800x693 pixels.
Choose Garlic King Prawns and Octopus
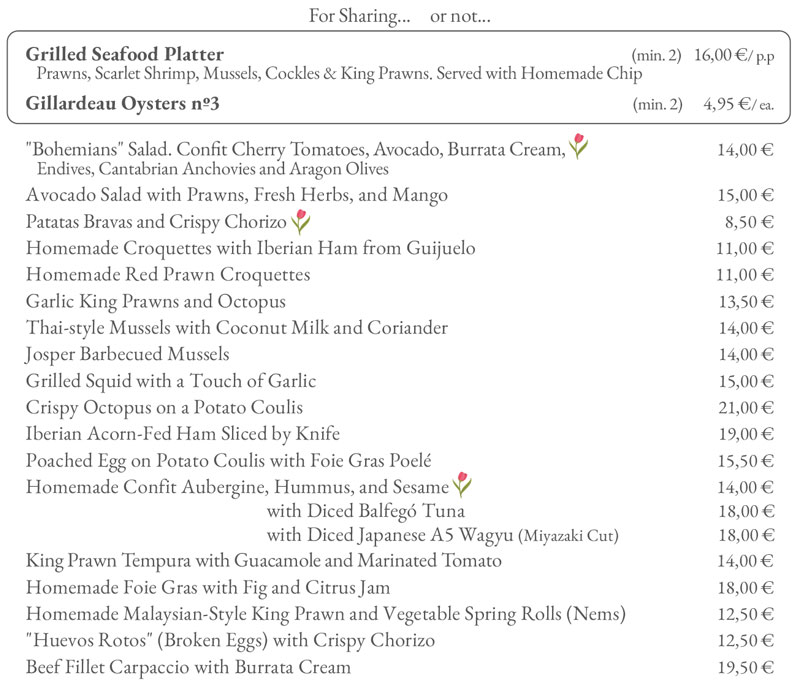(156, 302)
